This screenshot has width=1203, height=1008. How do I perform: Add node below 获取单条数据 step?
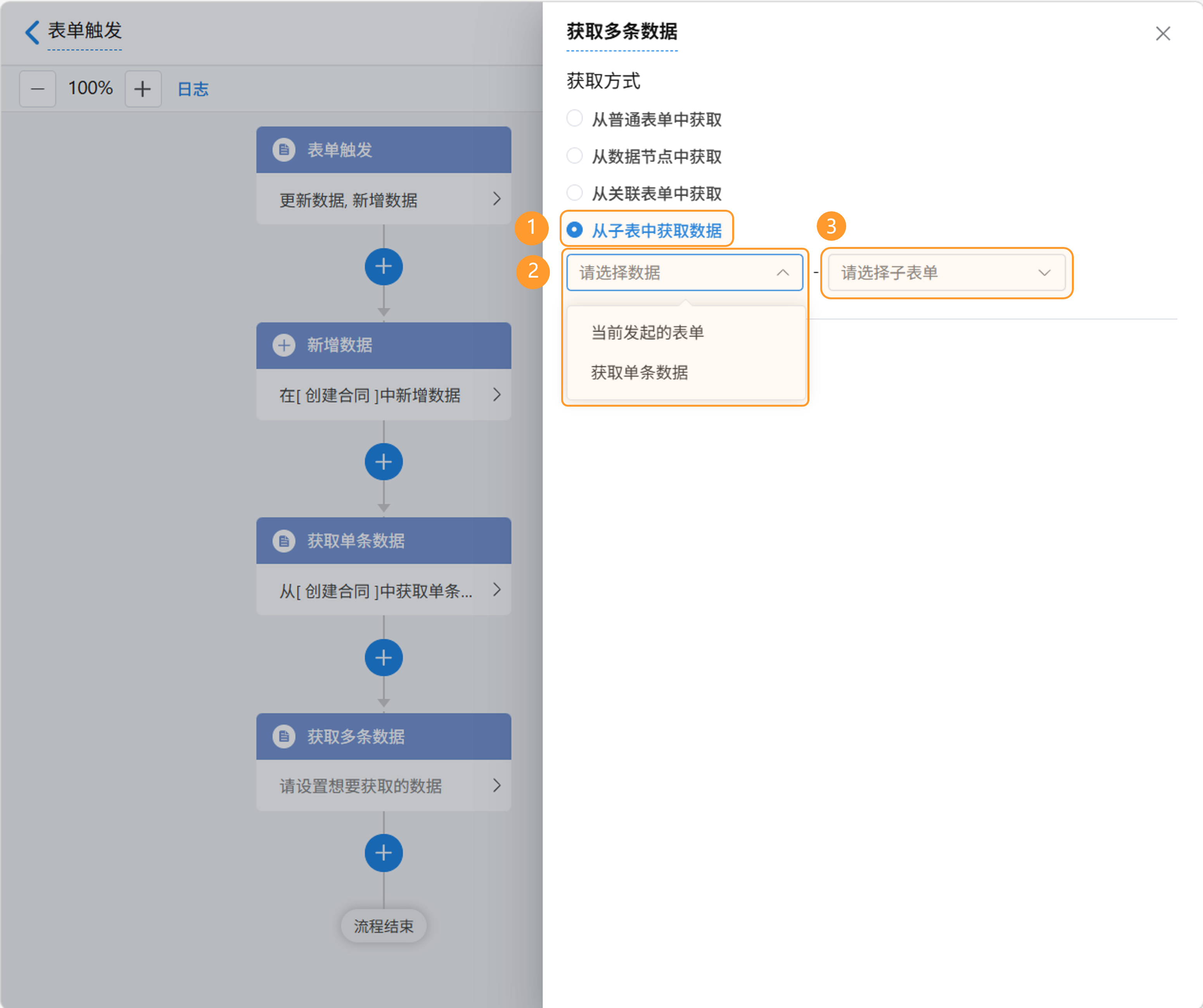[383, 657]
